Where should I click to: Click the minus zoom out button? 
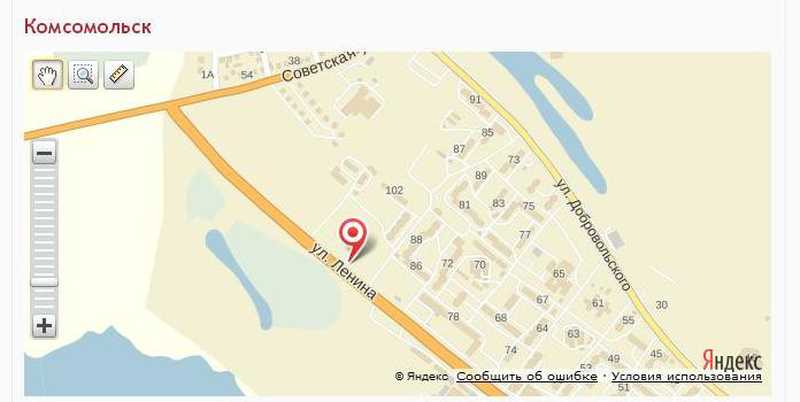[x=44, y=153]
